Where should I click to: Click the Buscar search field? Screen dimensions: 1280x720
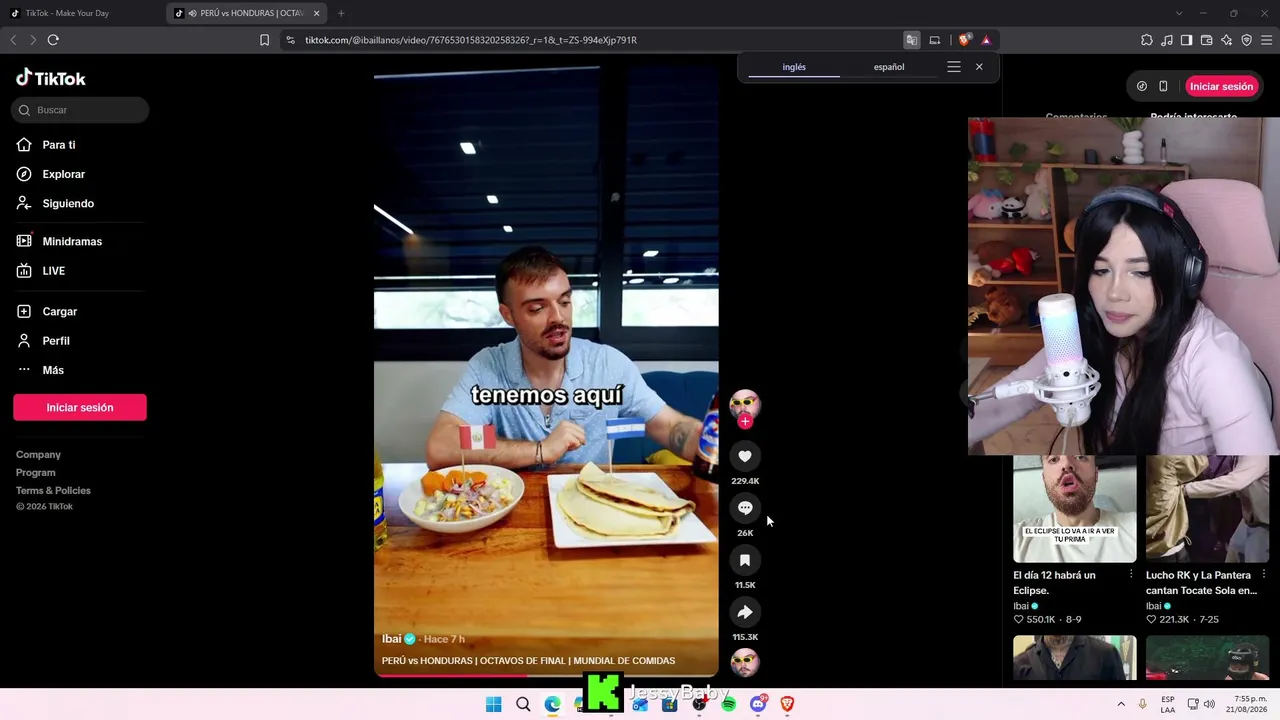[80, 110]
